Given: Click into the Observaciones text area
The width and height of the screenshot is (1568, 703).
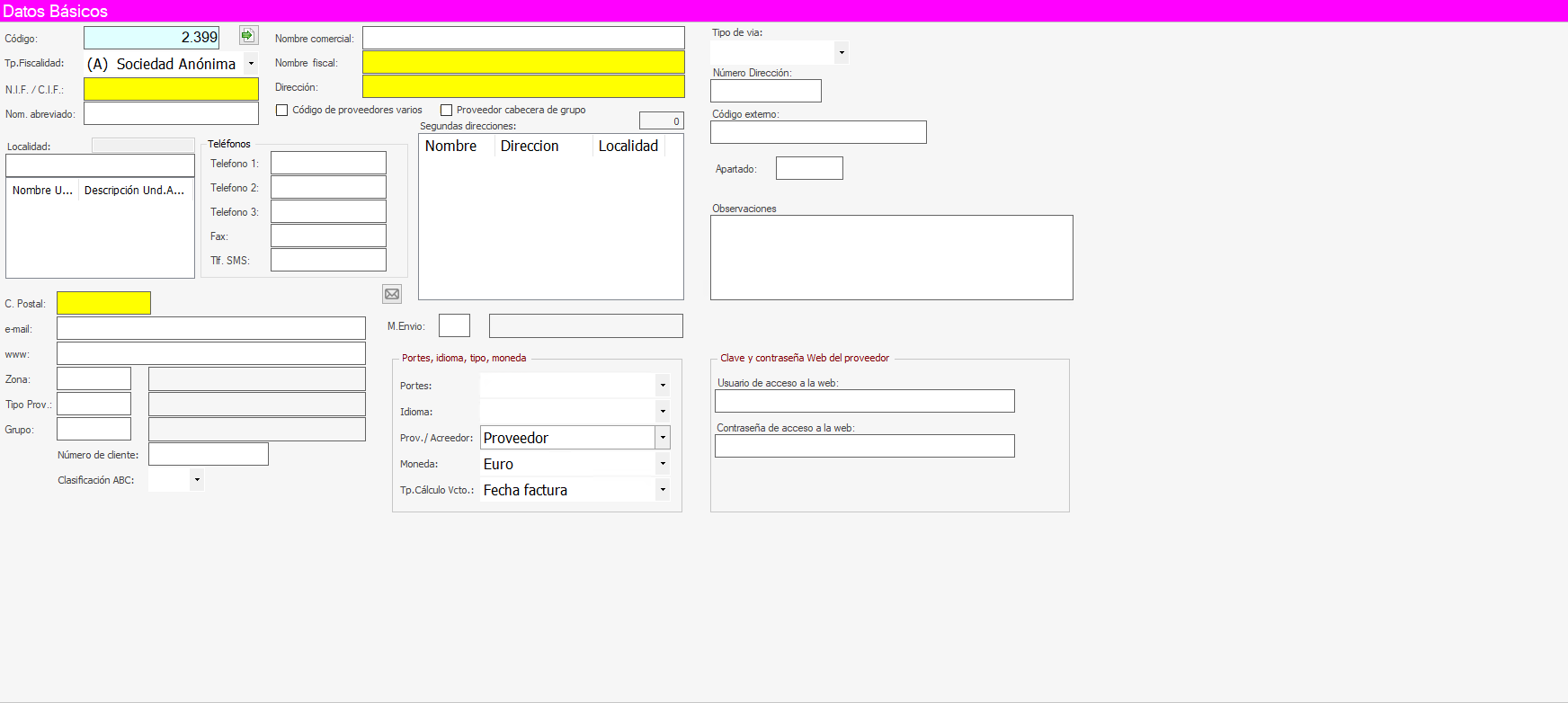Looking at the screenshot, I should tap(891, 257).
